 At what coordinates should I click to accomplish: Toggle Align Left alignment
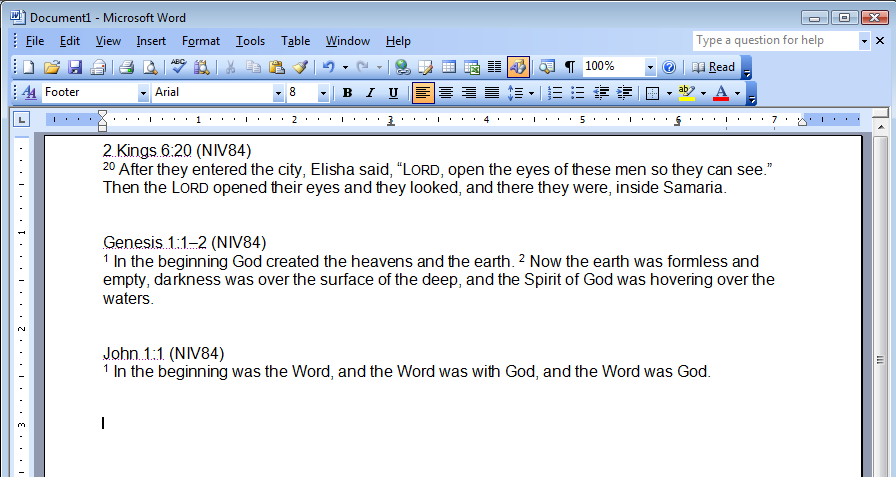[x=422, y=93]
